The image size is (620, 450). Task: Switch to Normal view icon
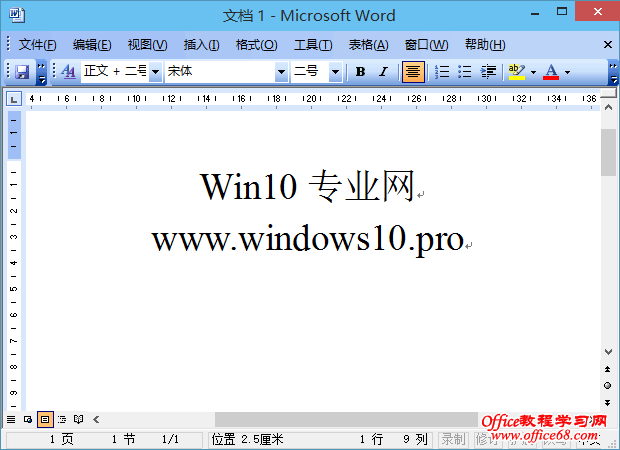(11, 419)
